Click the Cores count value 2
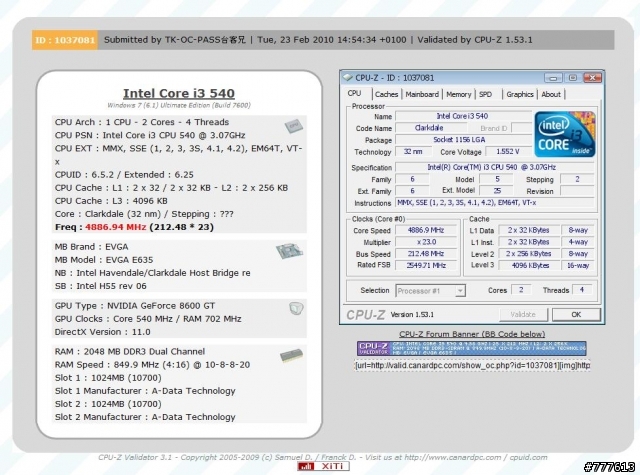Viewport: 640px width, 475px height. pos(521,290)
